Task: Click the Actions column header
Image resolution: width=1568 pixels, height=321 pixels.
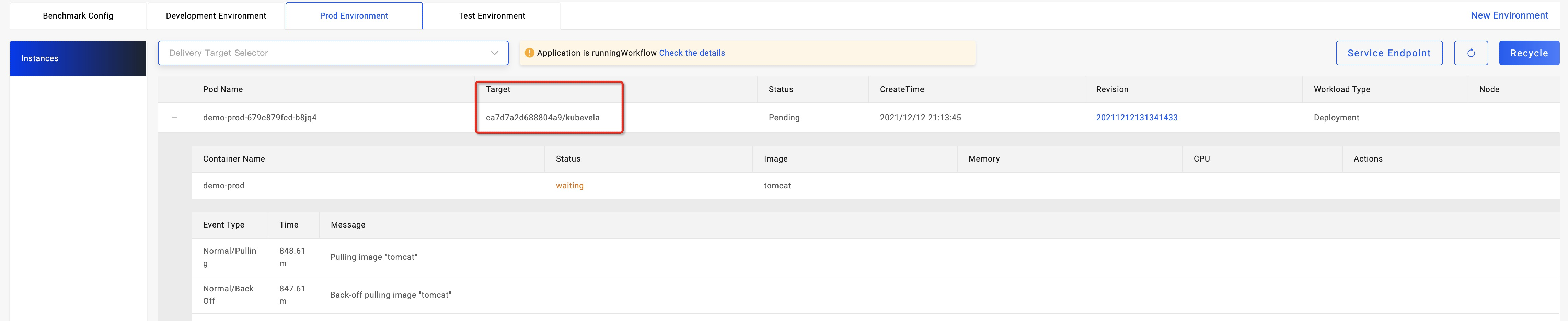Action: (x=1368, y=159)
